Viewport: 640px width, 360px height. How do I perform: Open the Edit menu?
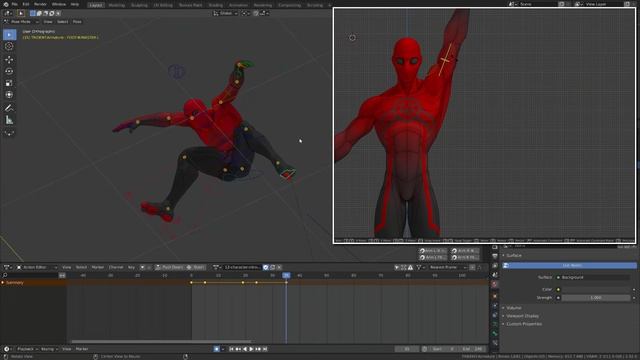point(26,4)
